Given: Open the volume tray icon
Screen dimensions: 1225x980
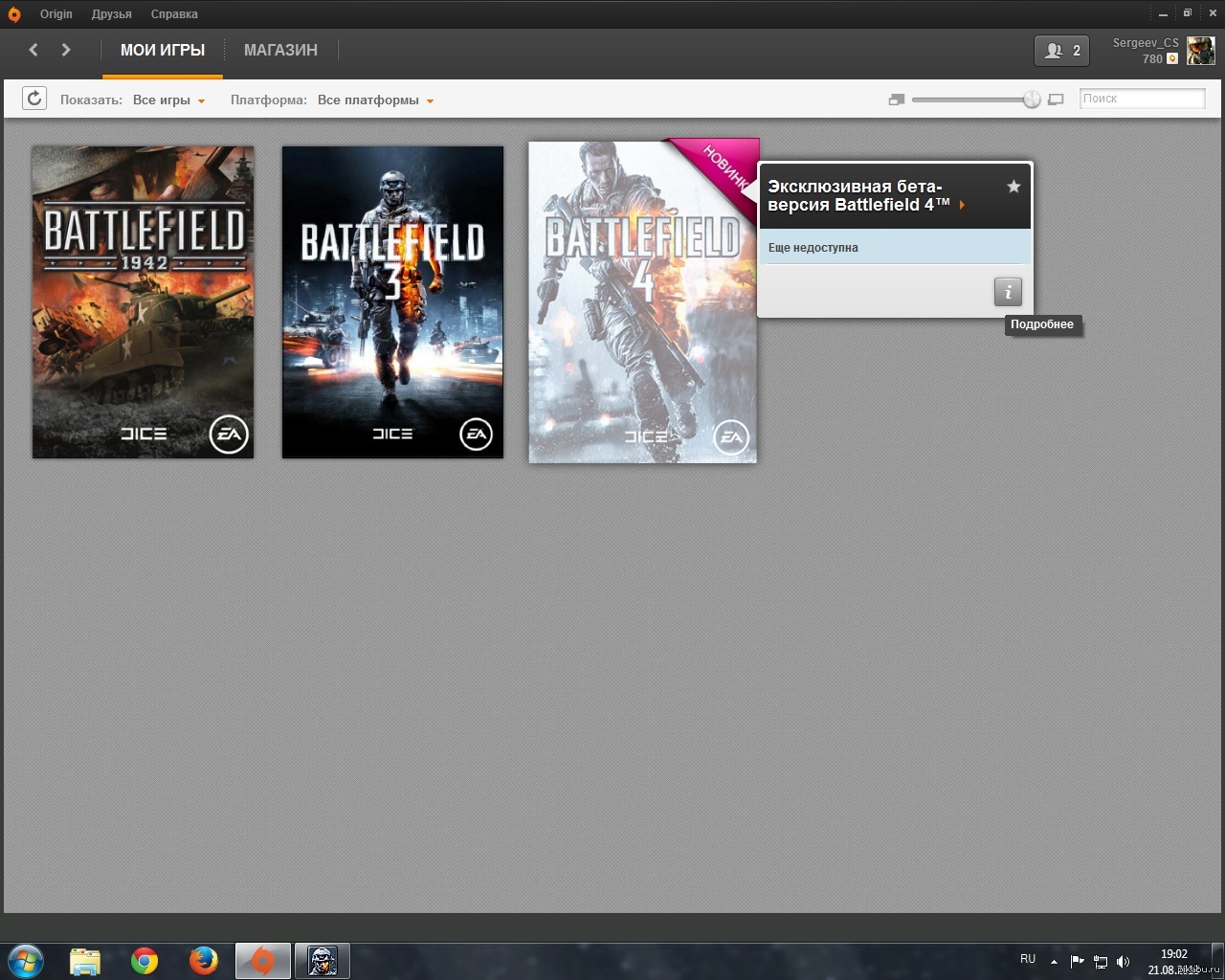Looking at the screenshot, I should click(1124, 962).
